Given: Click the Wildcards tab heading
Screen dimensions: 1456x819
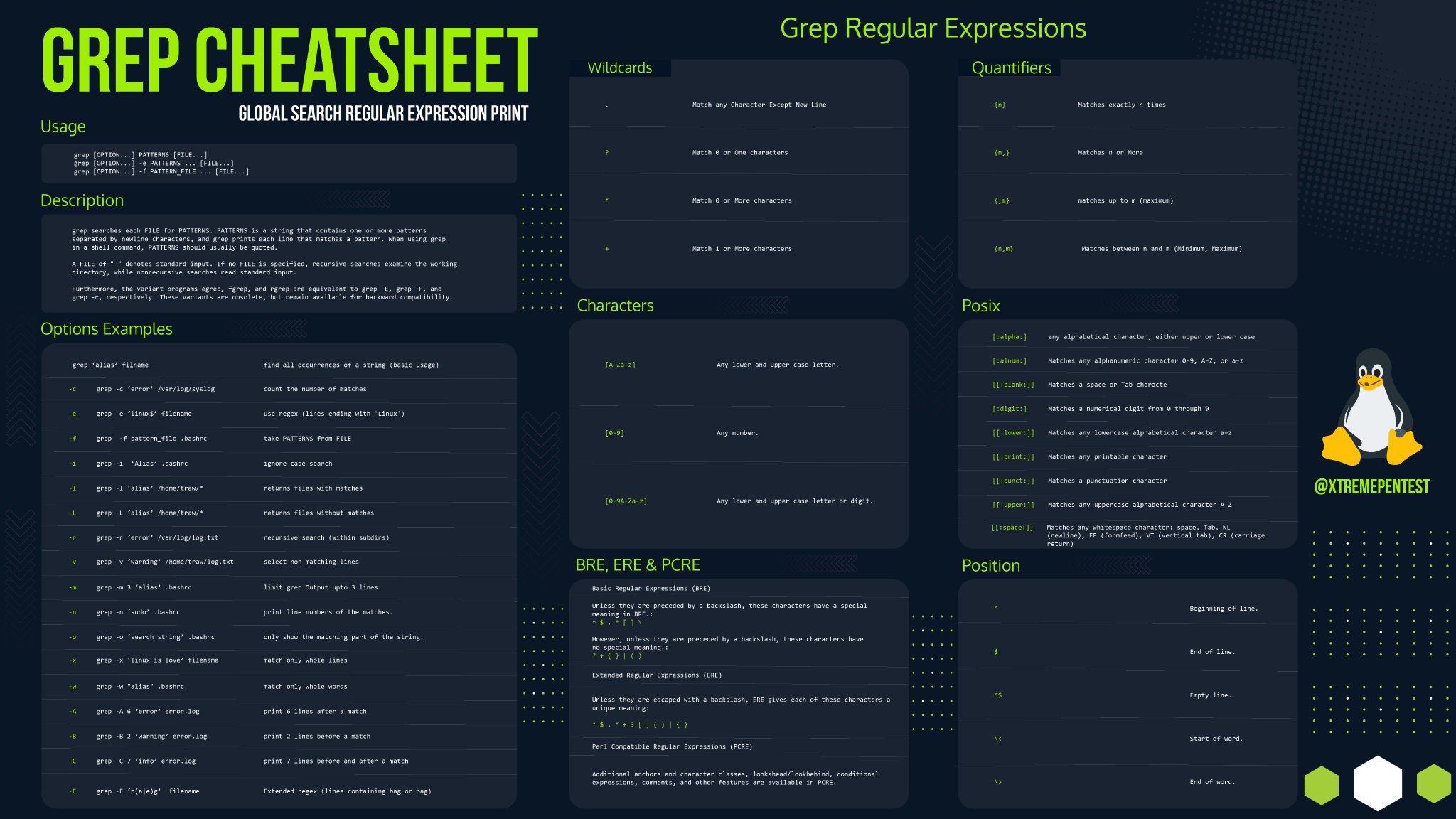Looking at the screenshot, I should point(619,68).
